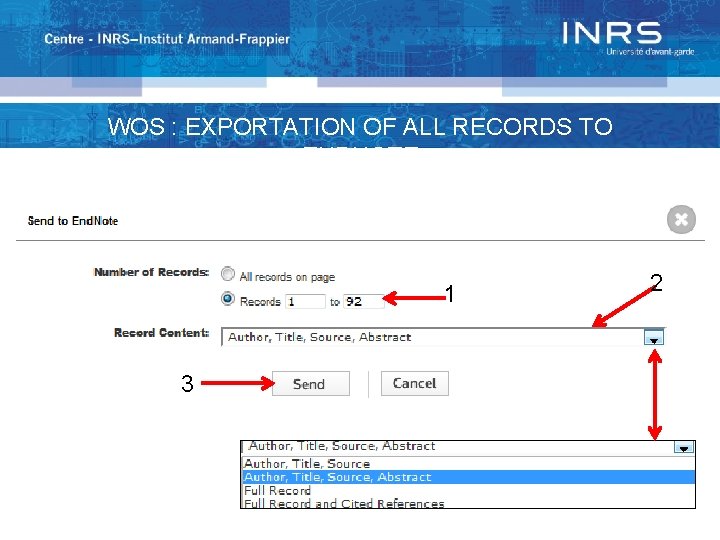This screenshot has width=720, height=540.
Task: Click the INRS logo in the header
Action: 628,38
